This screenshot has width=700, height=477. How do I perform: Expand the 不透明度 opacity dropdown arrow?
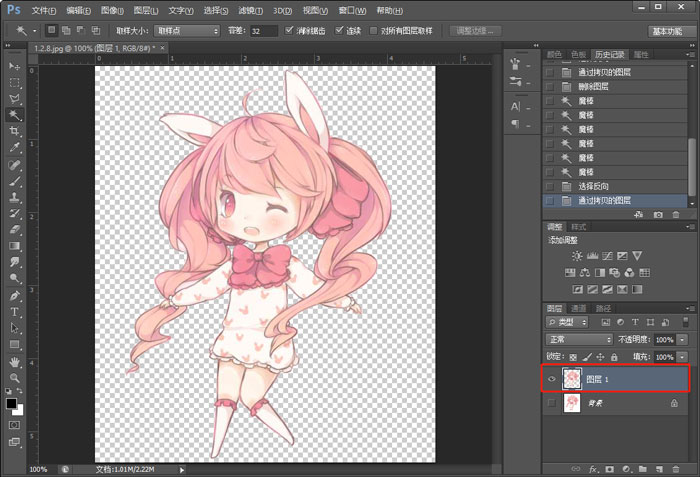[x=682, y=340]
